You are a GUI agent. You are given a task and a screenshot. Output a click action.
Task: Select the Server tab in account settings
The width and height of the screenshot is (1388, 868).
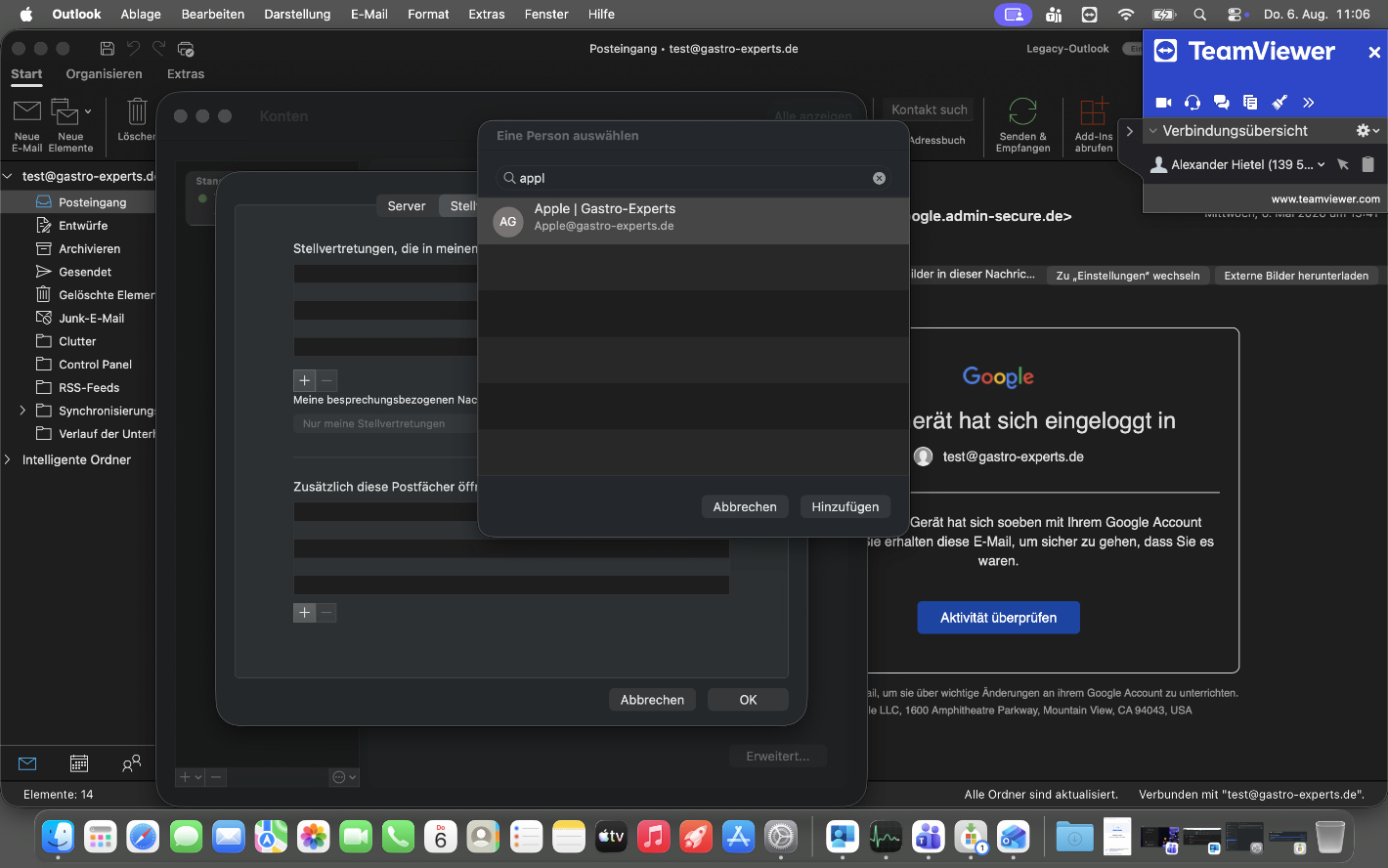407,206
